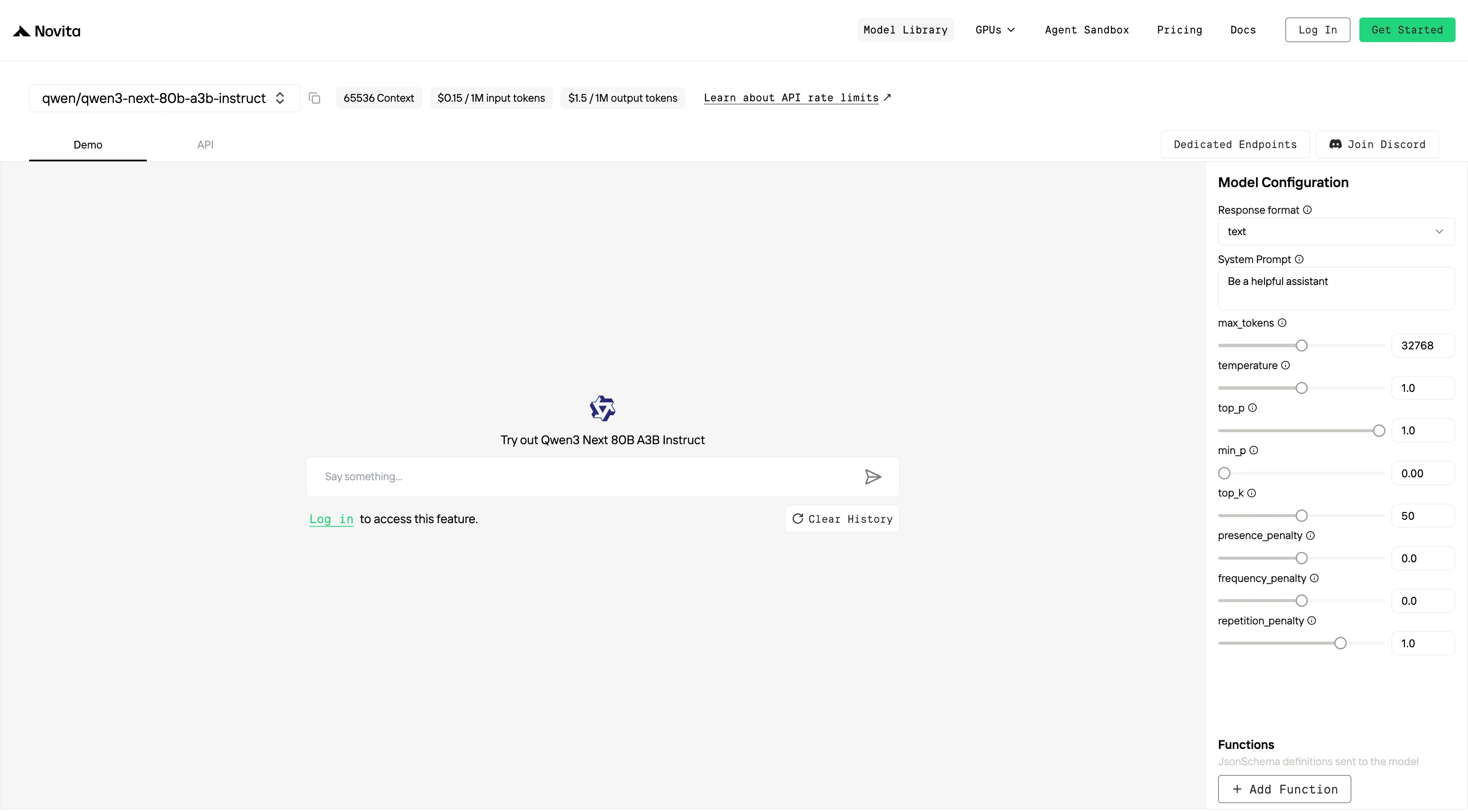Image resolution: width=1468 pixels, height=812 pixels.
Task: Click the Novita logo
Action: pyautogui.click(x=47, y=31)
